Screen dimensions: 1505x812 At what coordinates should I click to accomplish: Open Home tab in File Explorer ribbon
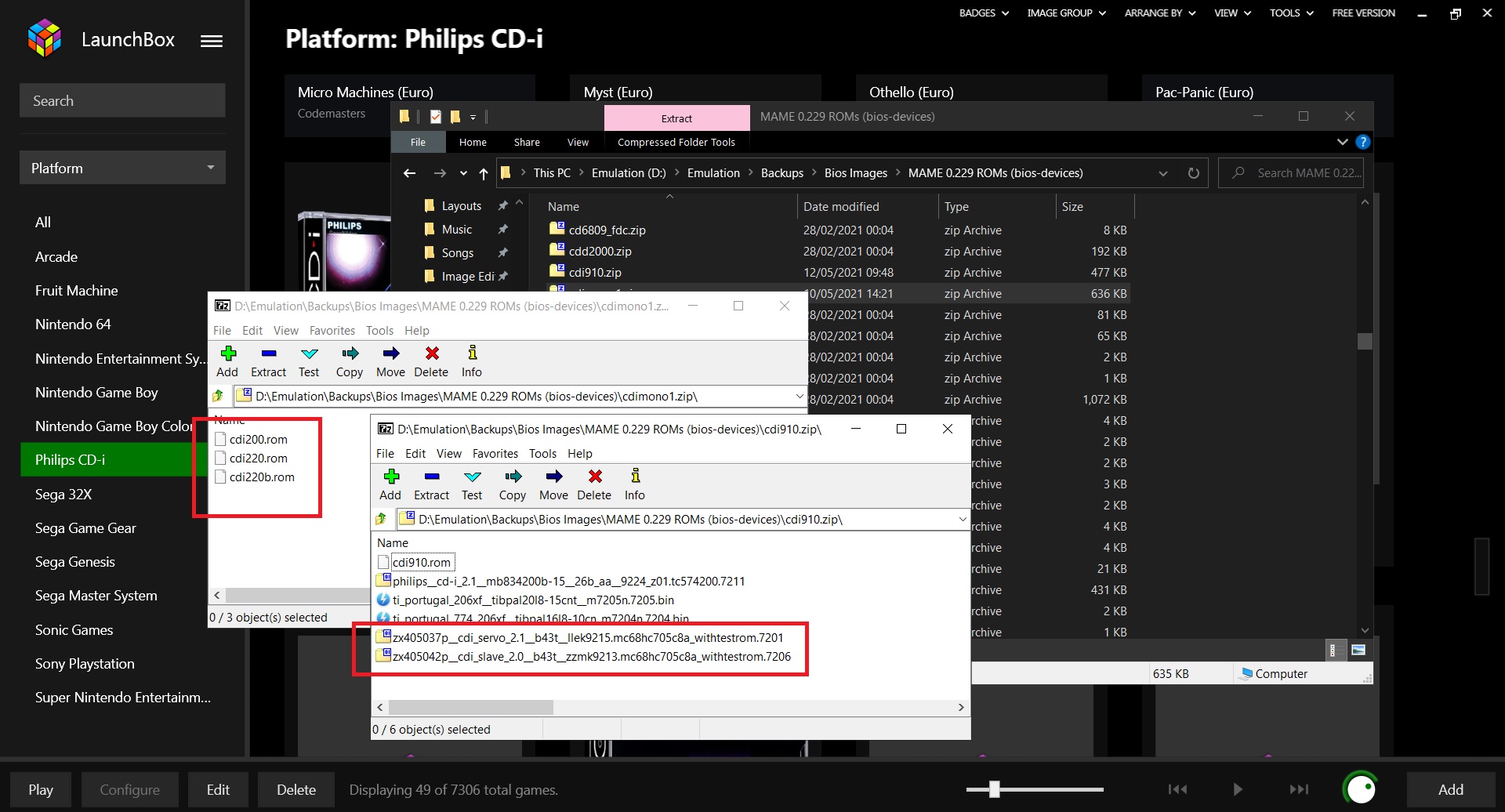coord(473,142)
